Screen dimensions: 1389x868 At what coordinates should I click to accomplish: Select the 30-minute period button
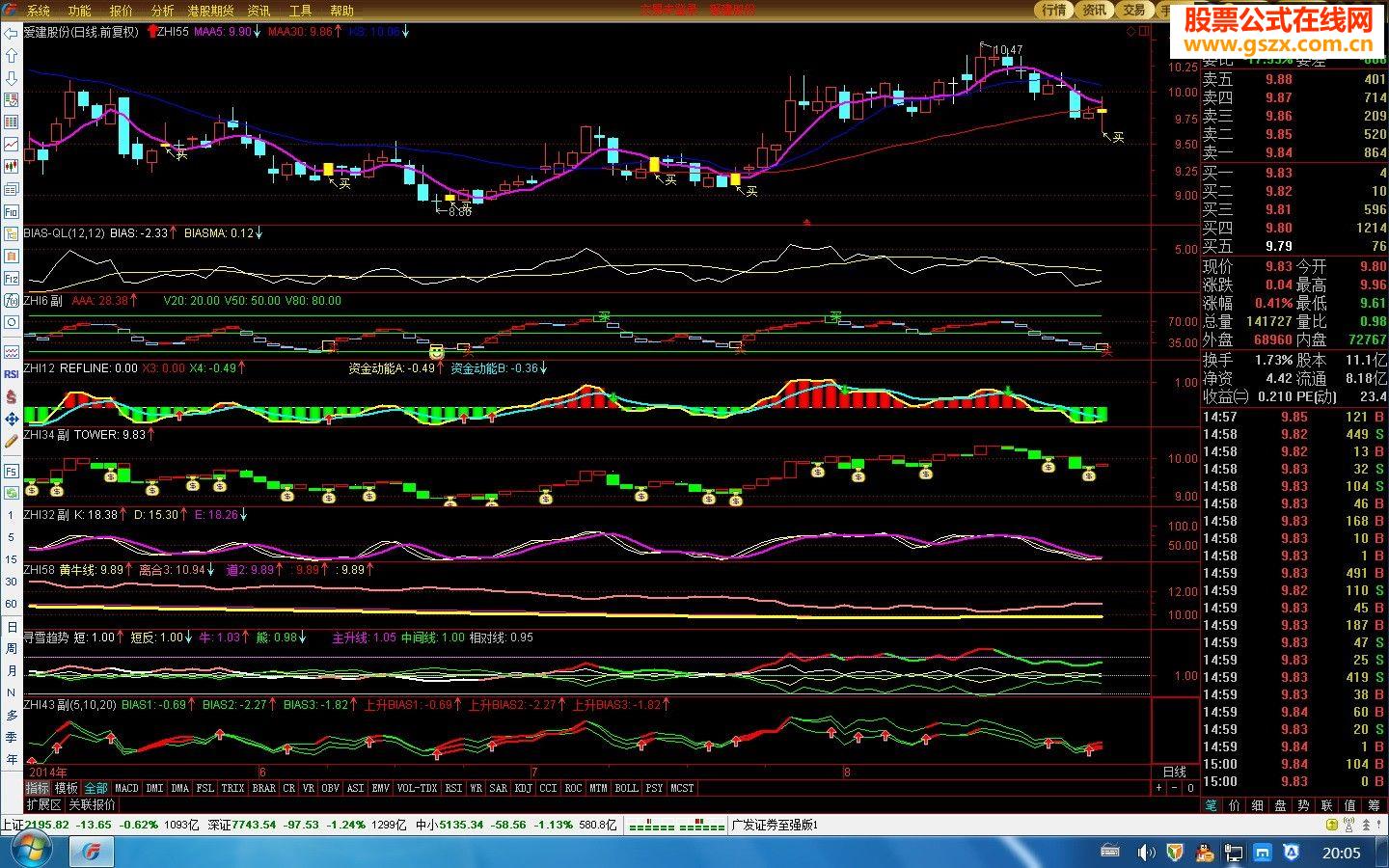[x=11, y=582]
